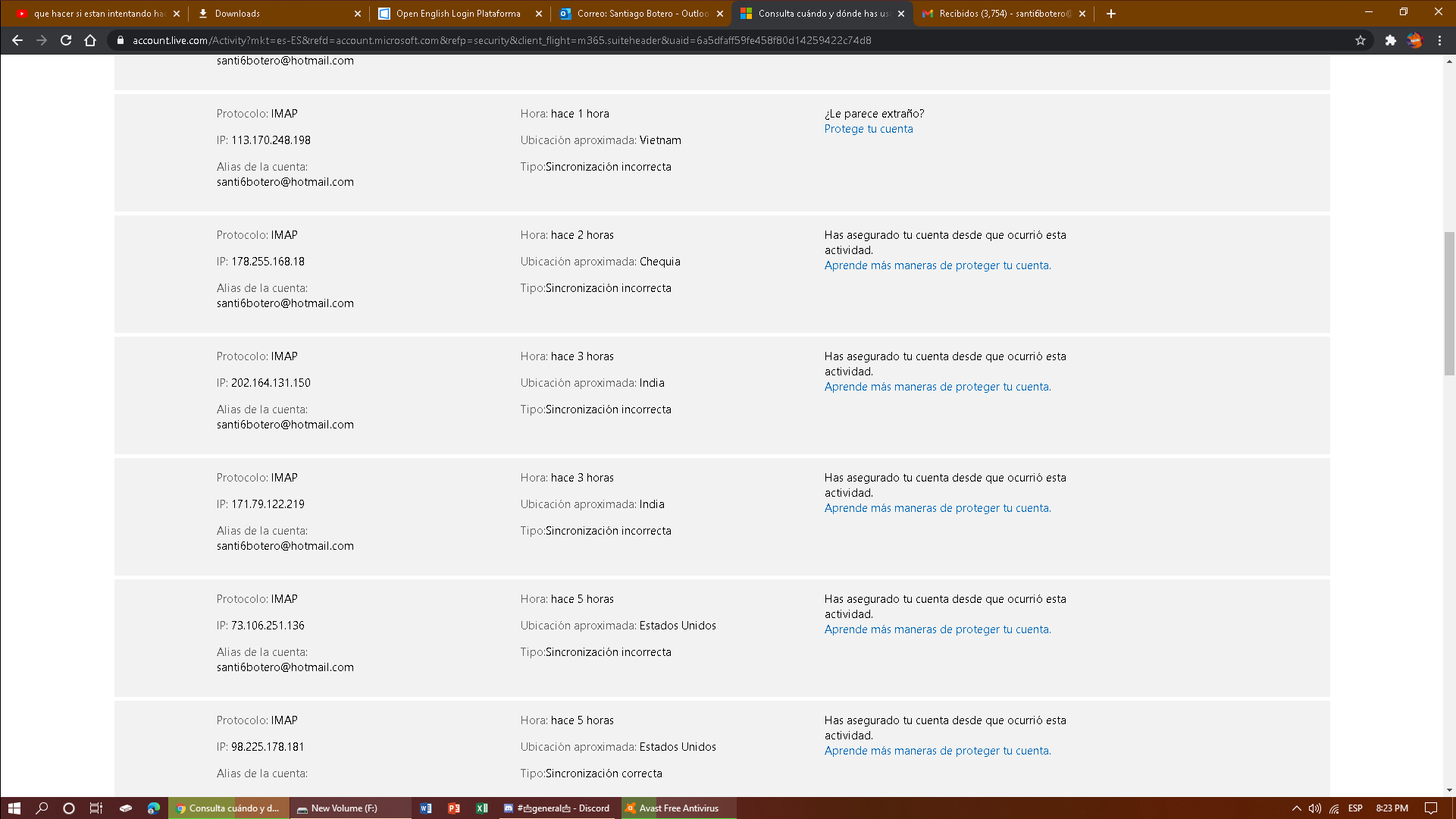This screenshot has height=819, width=1456.
Task: Open Word from the taskbar
Action: [426, 808]
